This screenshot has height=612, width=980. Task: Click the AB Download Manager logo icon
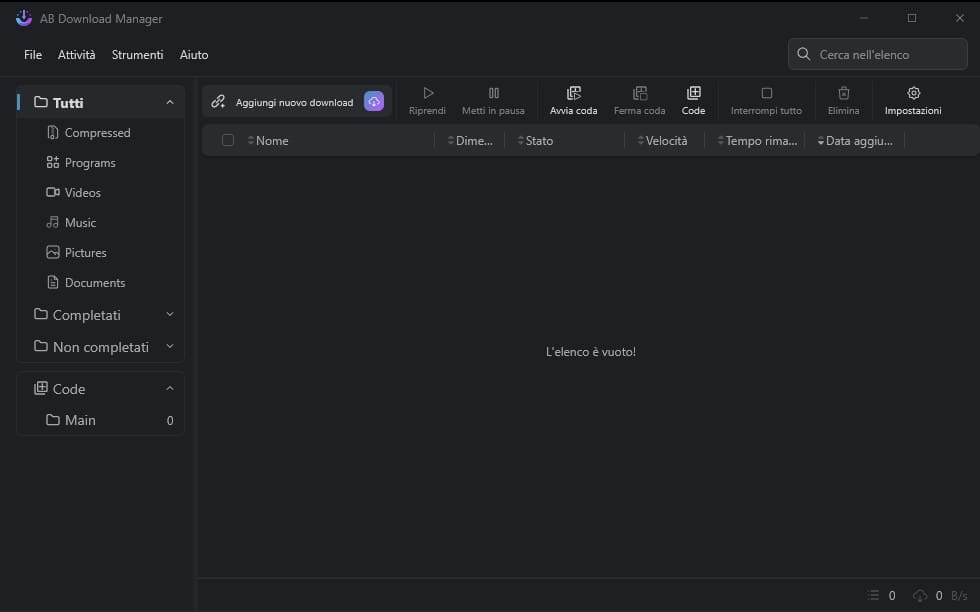pyautogui.click(x=24, y=18)
